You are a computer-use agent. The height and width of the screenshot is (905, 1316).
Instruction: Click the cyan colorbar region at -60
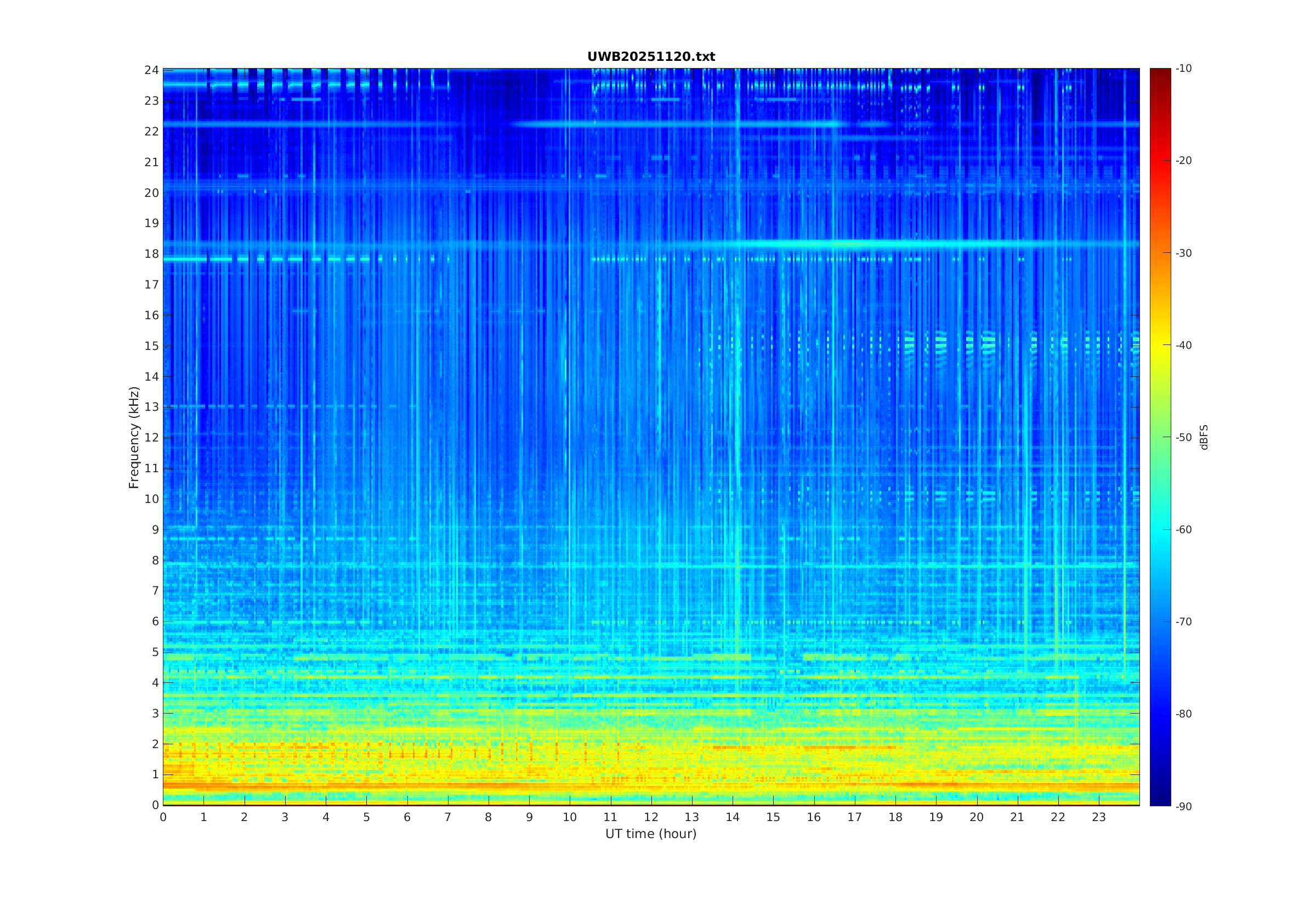point(1160,530)
